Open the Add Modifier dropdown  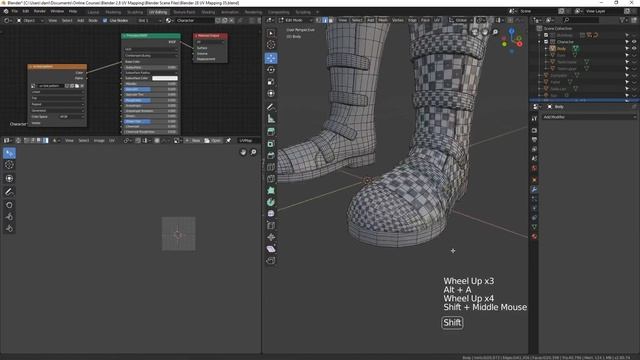pyautogui.click(x=589, y=117)
